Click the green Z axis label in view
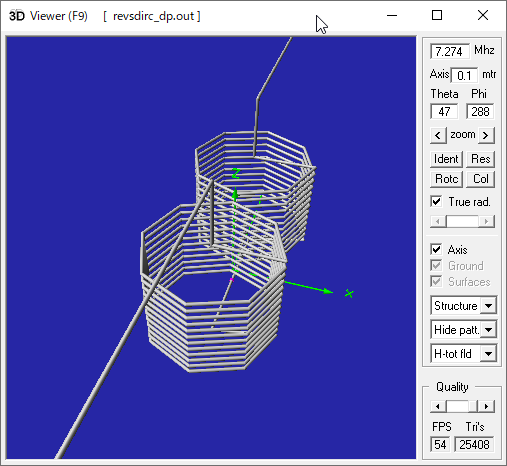The width and height of the screenshot is (507, 466). click(236, 174)
